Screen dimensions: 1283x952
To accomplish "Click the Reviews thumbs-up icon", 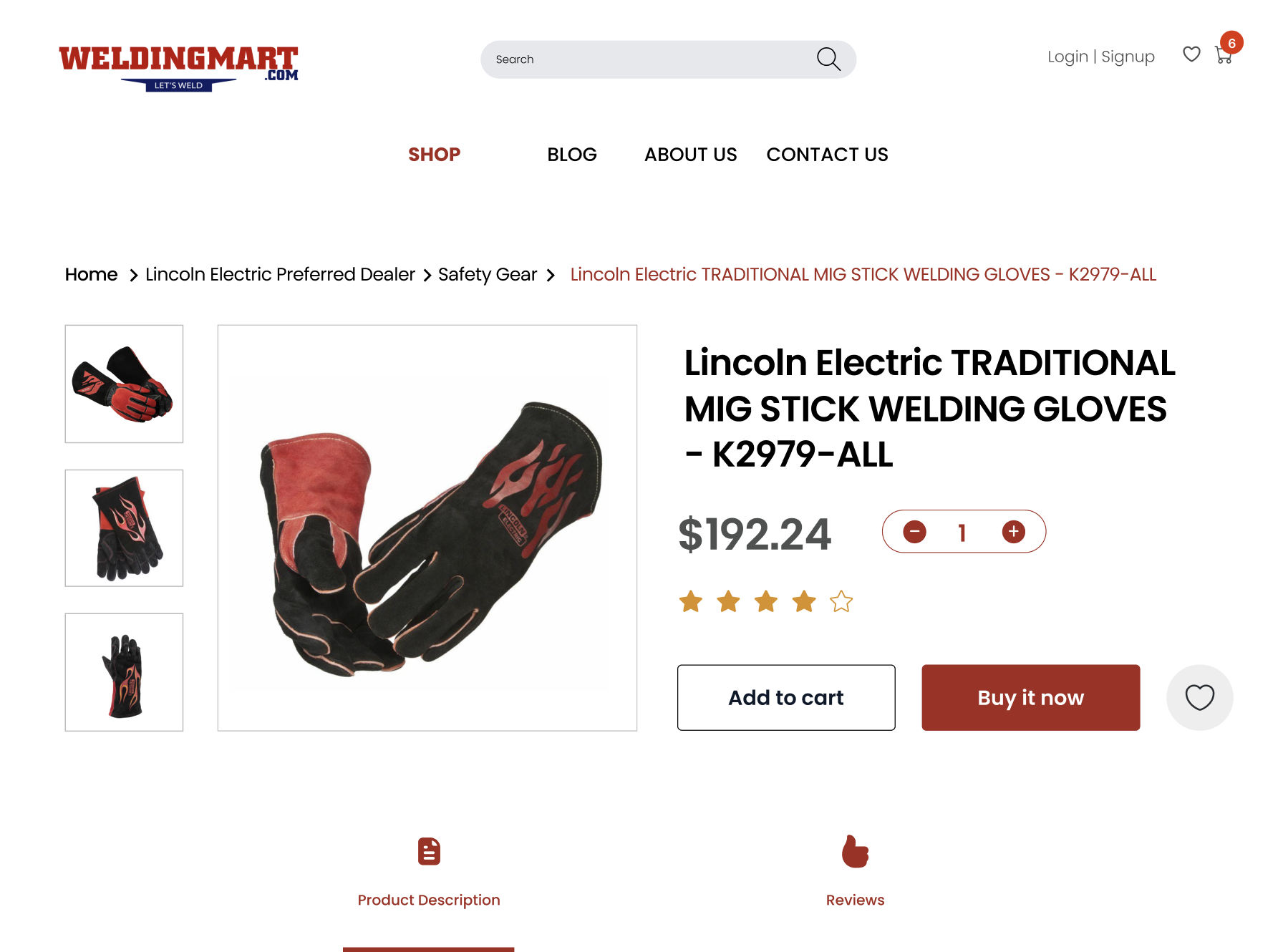I will pos(855,851).
